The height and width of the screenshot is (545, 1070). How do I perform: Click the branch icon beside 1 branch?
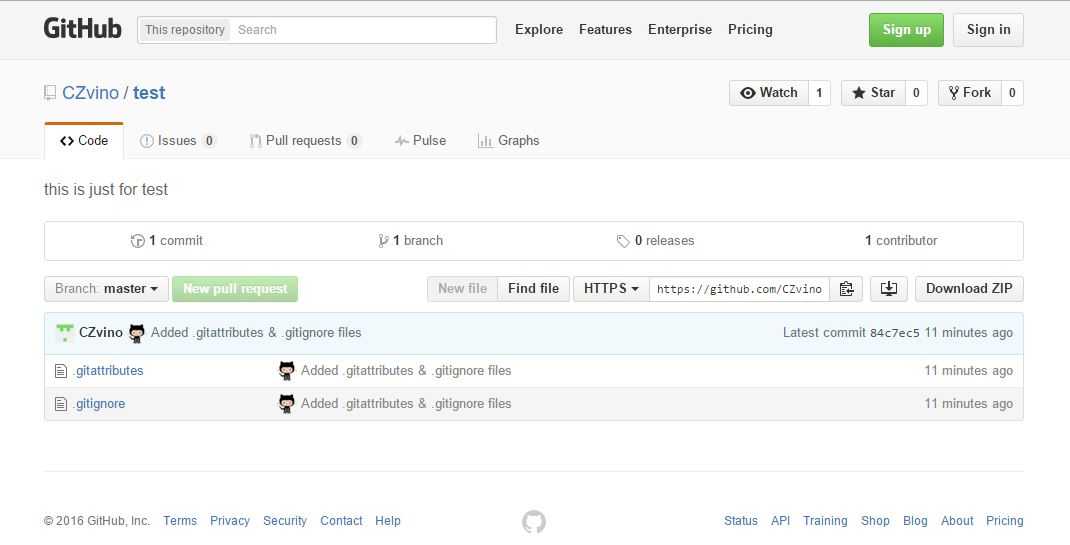coord(384,241)
